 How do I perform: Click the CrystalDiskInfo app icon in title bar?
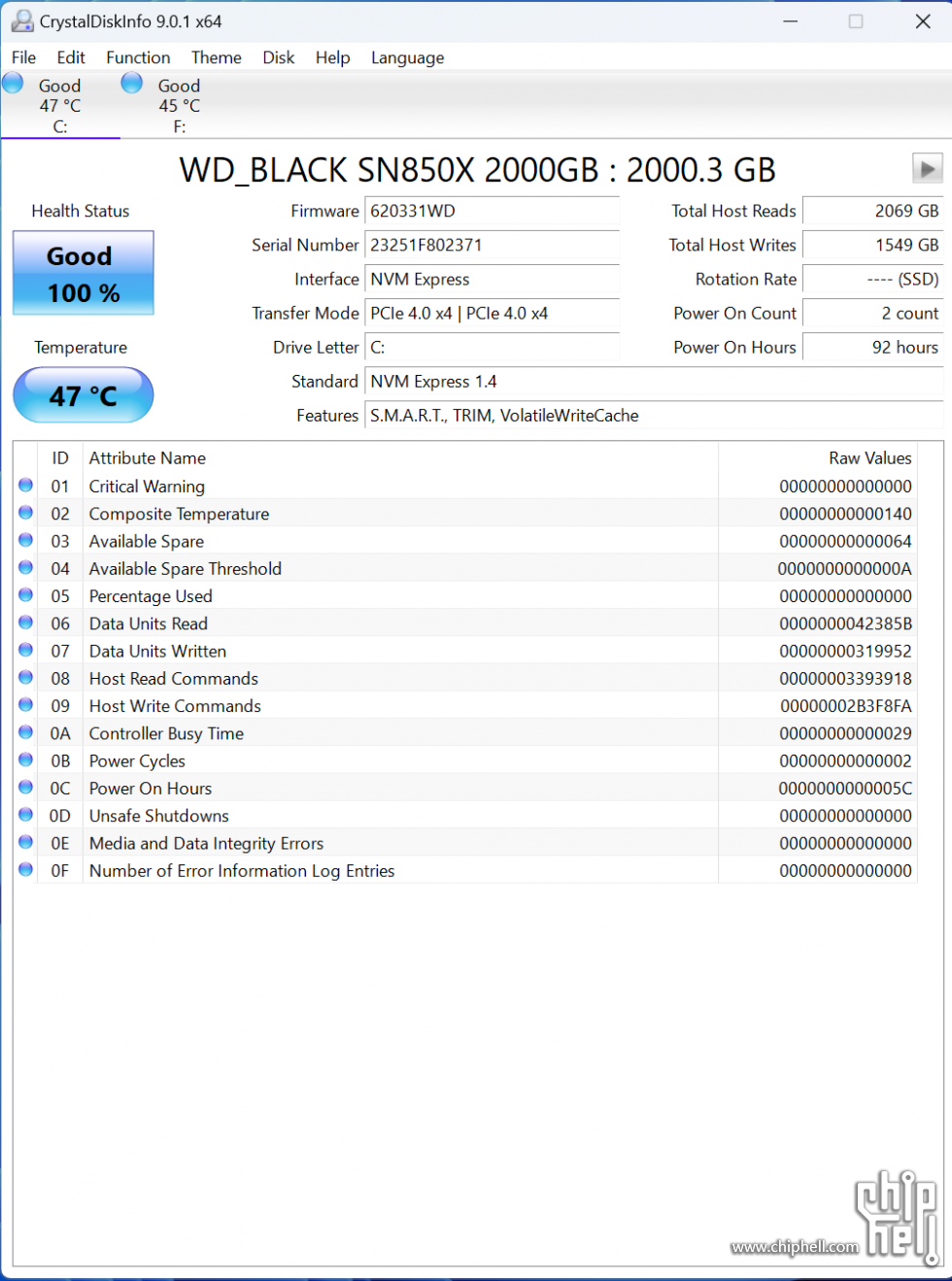(22, 20)
